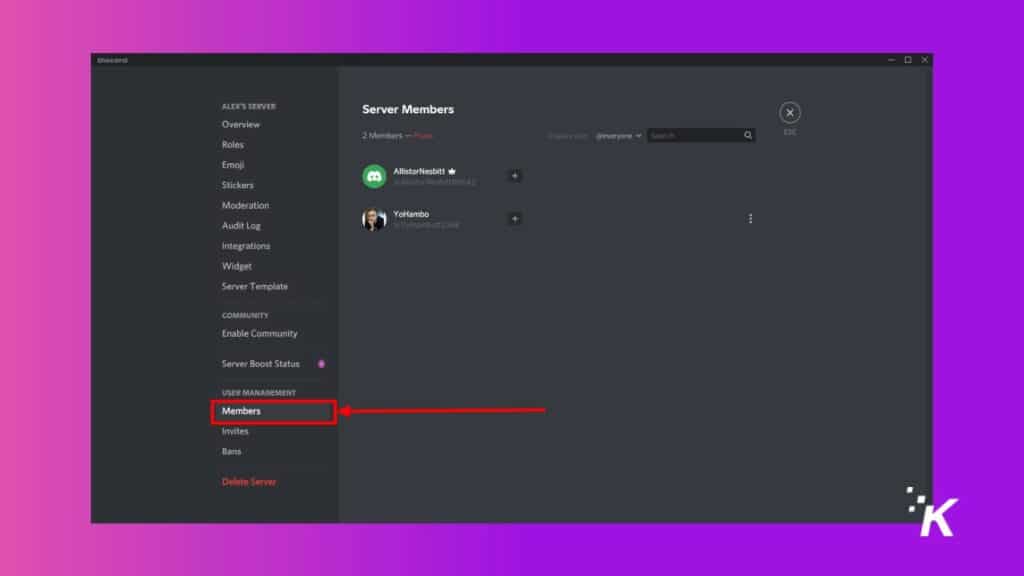The height and width of the screenshot is (576, 1024).
Task: Open the Bans page
Action: tap(231, 451)
